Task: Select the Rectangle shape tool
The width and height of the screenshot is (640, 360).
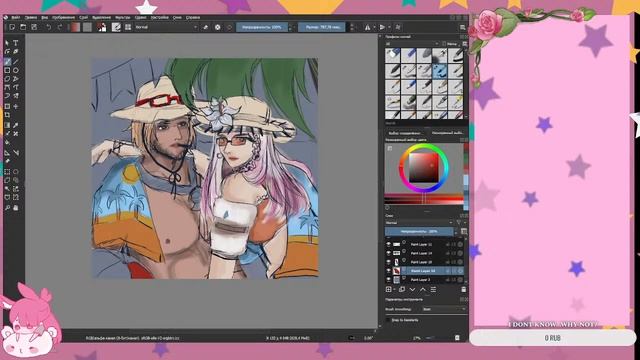Action: (x=7, y=70)
